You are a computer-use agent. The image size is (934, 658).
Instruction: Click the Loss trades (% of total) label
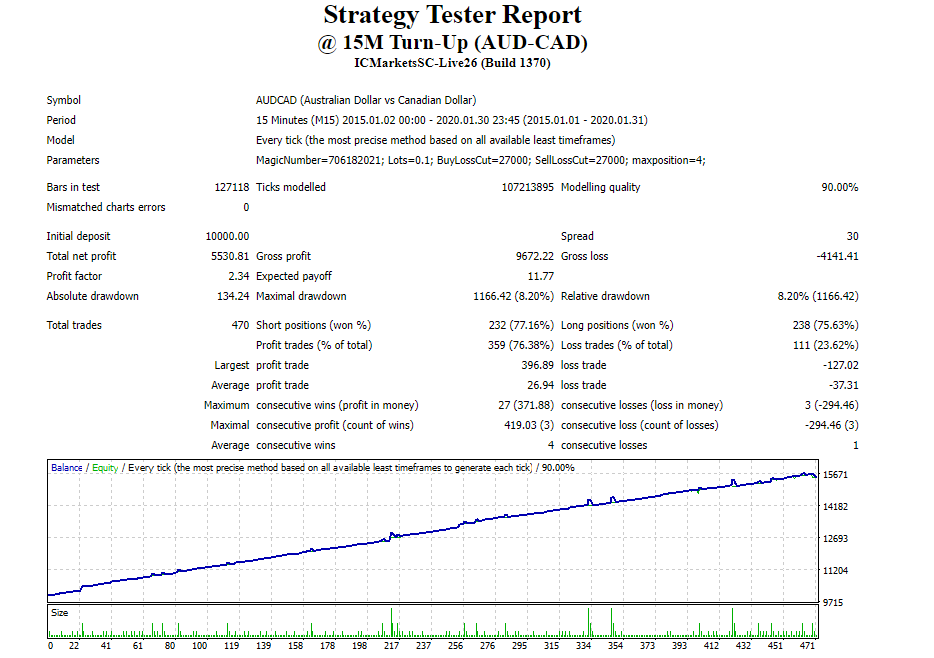pyautogui.click(x=617, y=345)
